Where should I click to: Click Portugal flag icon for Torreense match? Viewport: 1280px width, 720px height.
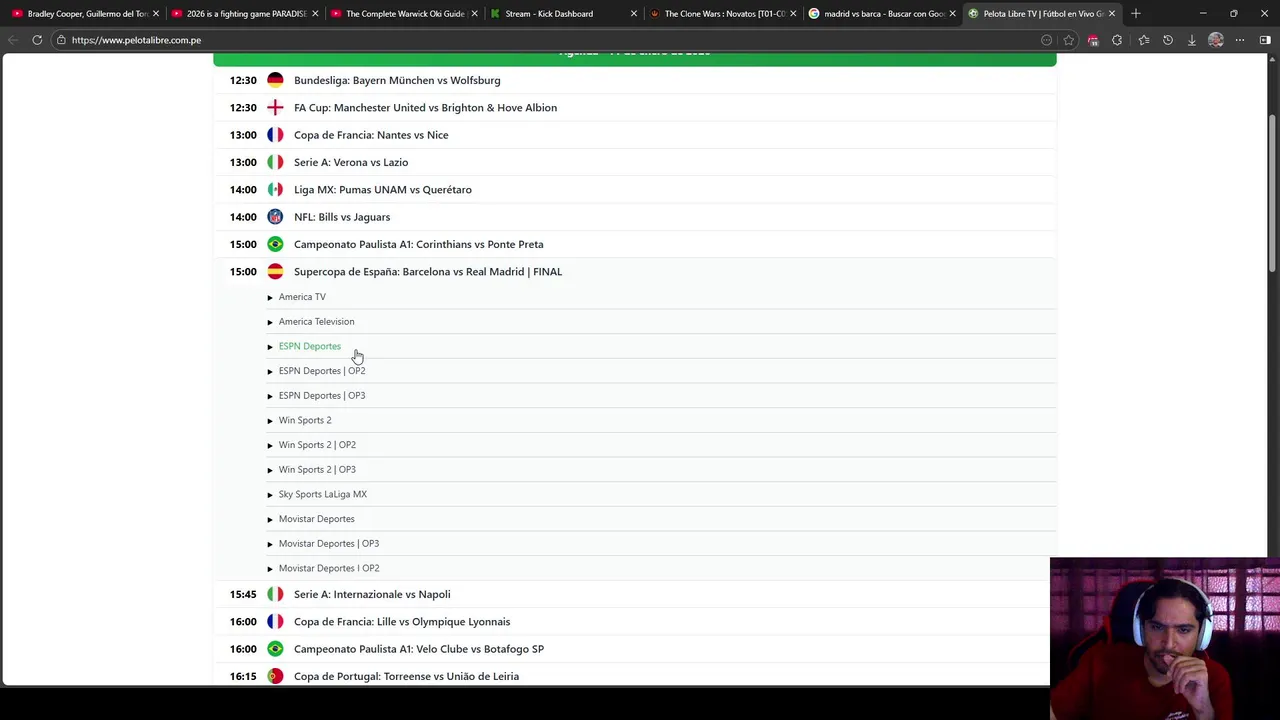(x=275, y=676)
